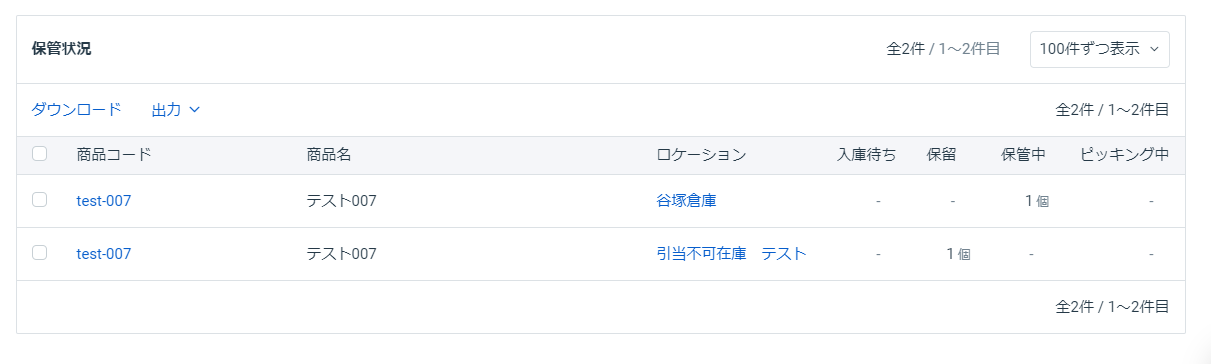Image resolution: width=1211 pixels, height=364 pixels.
Task: Check the checkbox for the 谷塚倉庫 row
Action: (39, 200)
